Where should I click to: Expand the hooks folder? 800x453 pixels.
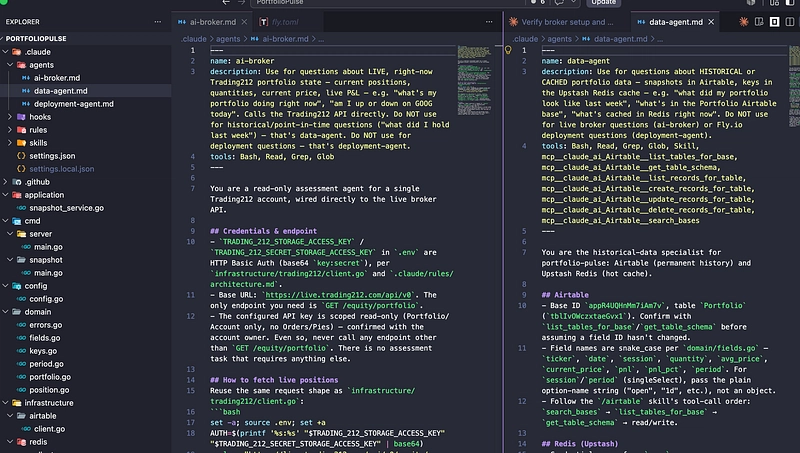[x=10, y=117]
